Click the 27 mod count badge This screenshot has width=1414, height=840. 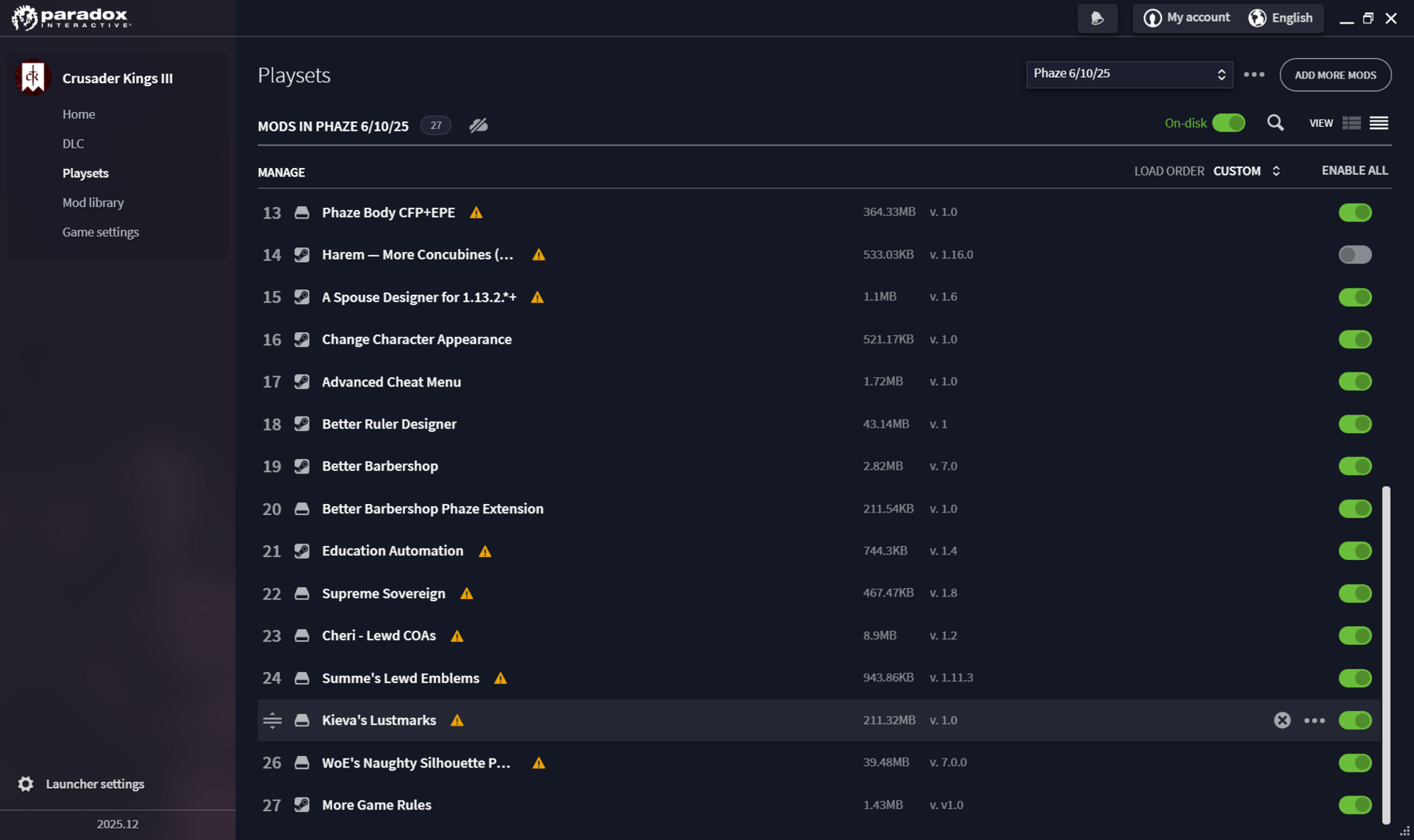click(x=436, y=125)
